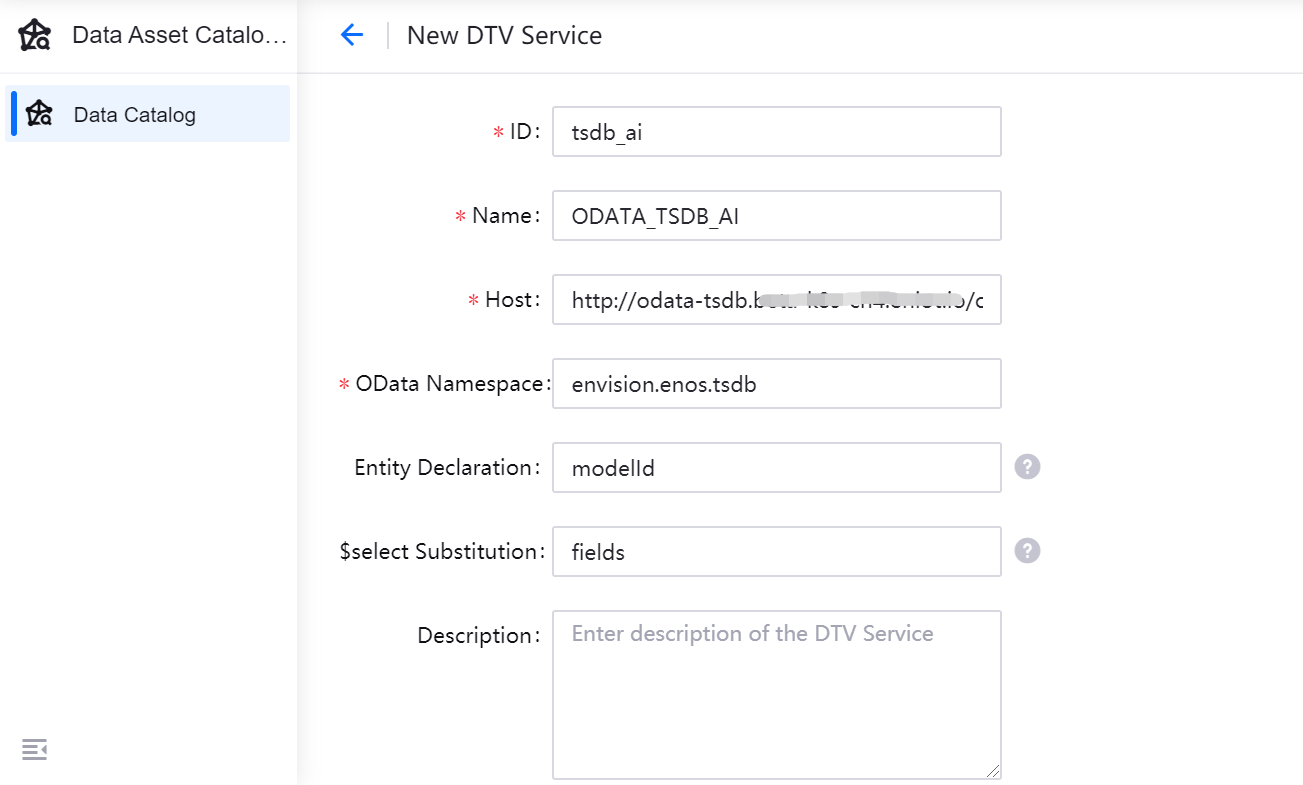Click the Host URL field

click(777, 300)
